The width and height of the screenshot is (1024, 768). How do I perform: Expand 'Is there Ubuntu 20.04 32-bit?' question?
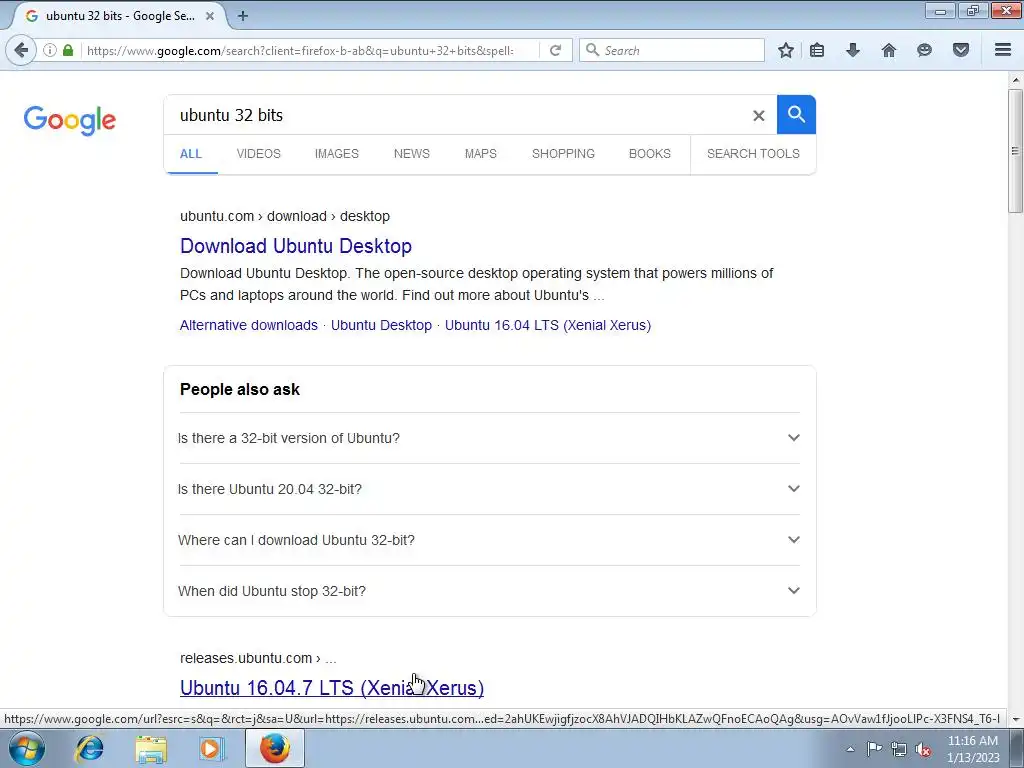coord(489,489)
